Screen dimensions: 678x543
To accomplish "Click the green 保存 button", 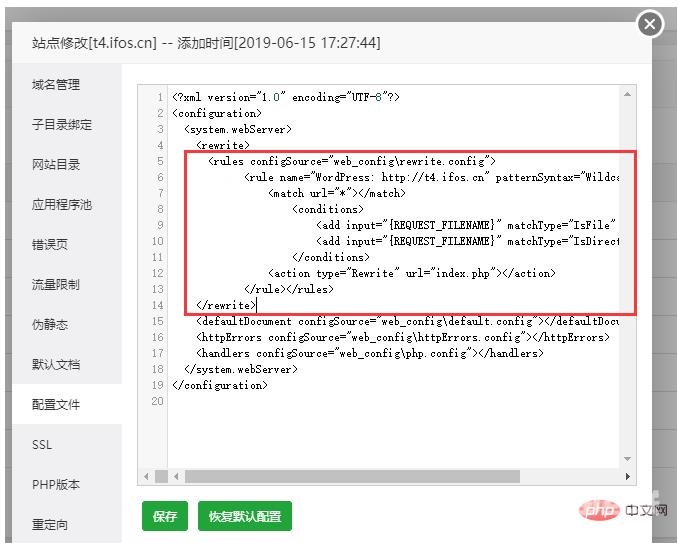I will pyautogui.click(x=165, y=517).
